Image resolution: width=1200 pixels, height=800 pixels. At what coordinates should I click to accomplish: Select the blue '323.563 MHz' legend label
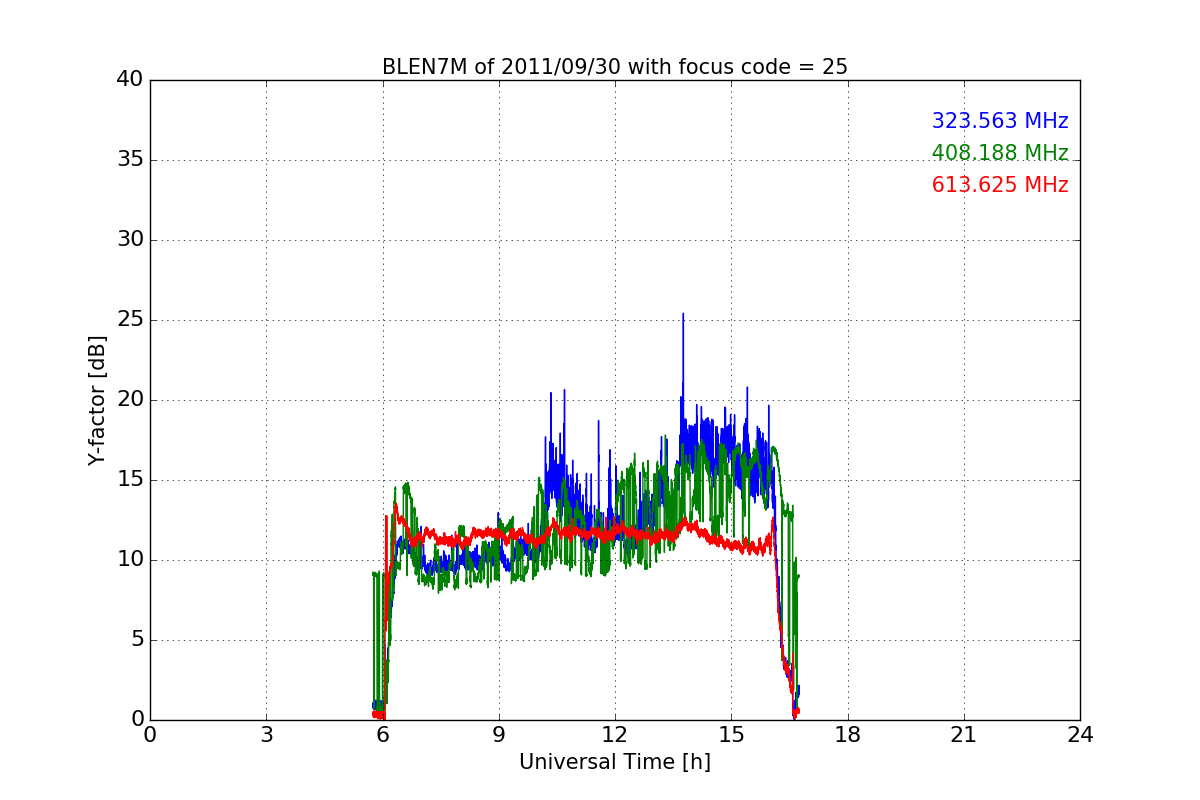point(1000,121)
